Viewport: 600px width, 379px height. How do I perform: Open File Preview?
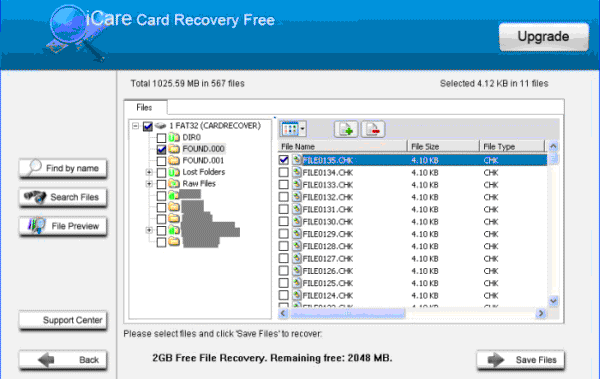(x=63, y=226)
